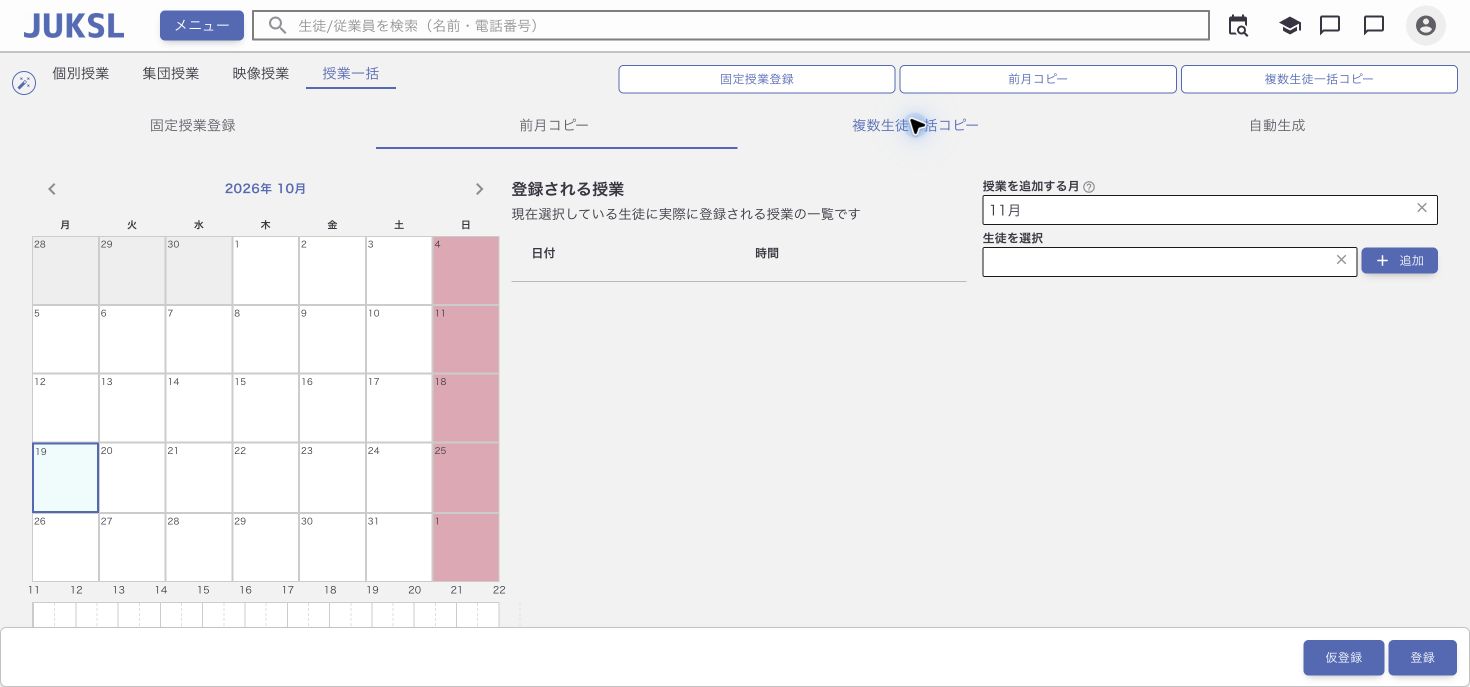Click the 2026年 10月 calendar header
1470x687 pixels.
pyautogui.click(x=266, y=189)
